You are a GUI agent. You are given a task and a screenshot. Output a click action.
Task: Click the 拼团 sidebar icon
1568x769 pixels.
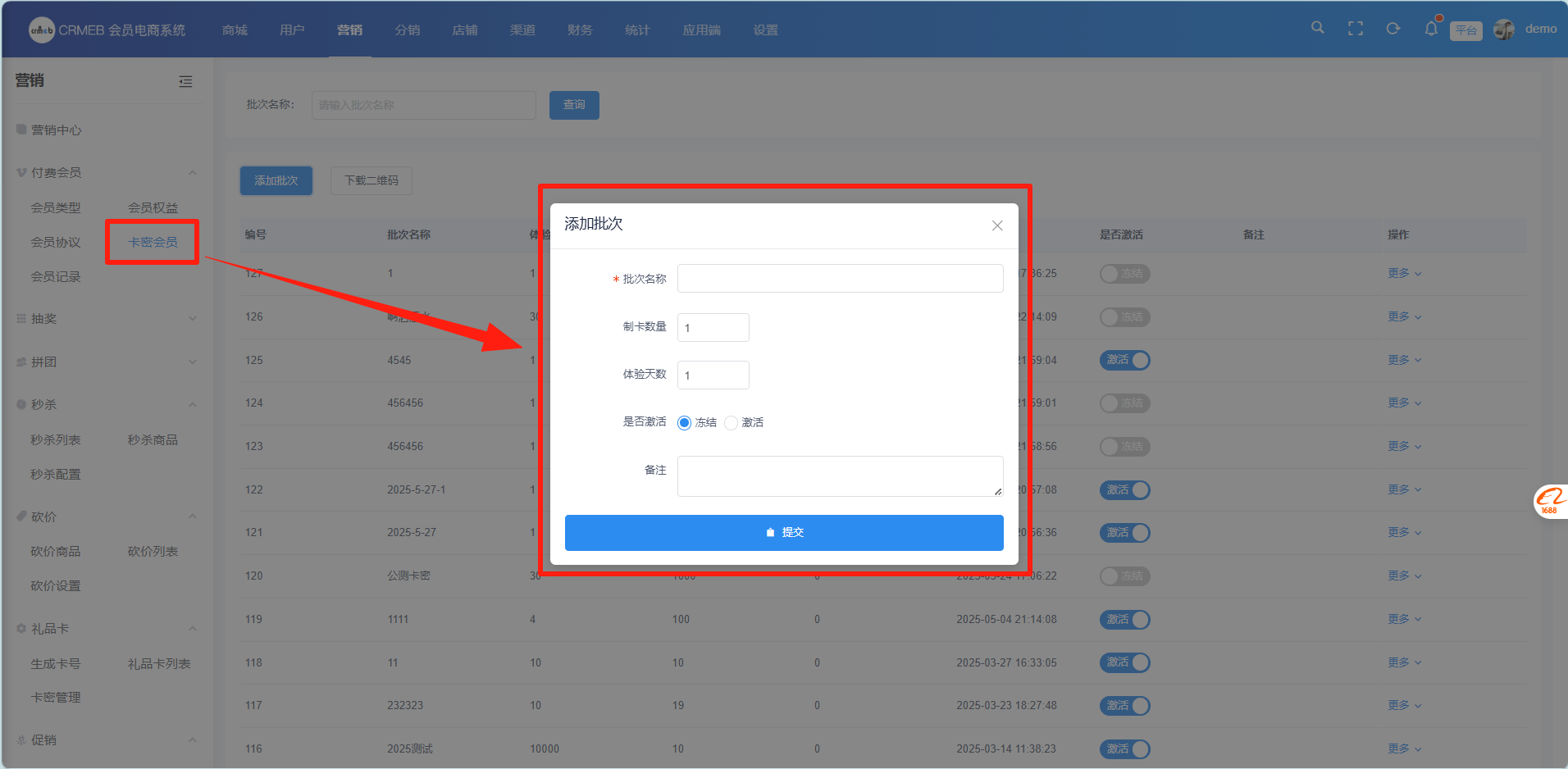pyautogui.click(x=21, y=362)
